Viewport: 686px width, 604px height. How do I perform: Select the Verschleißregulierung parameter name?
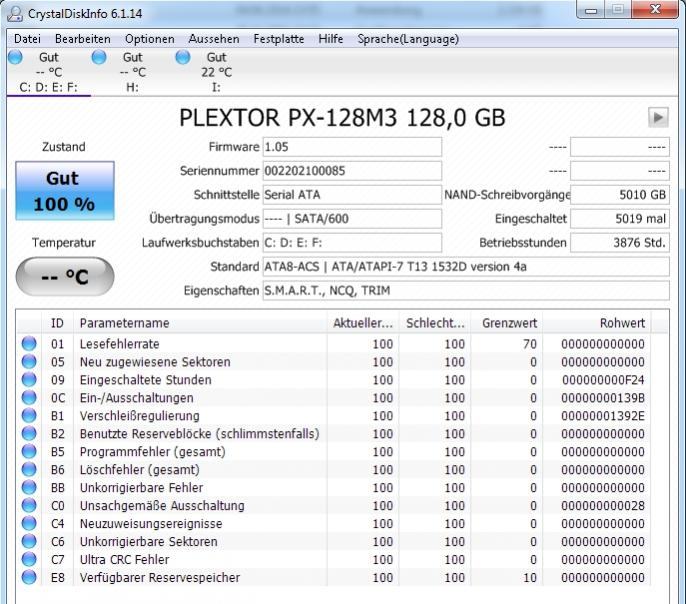pyautogui.click(x=140, y=416)
